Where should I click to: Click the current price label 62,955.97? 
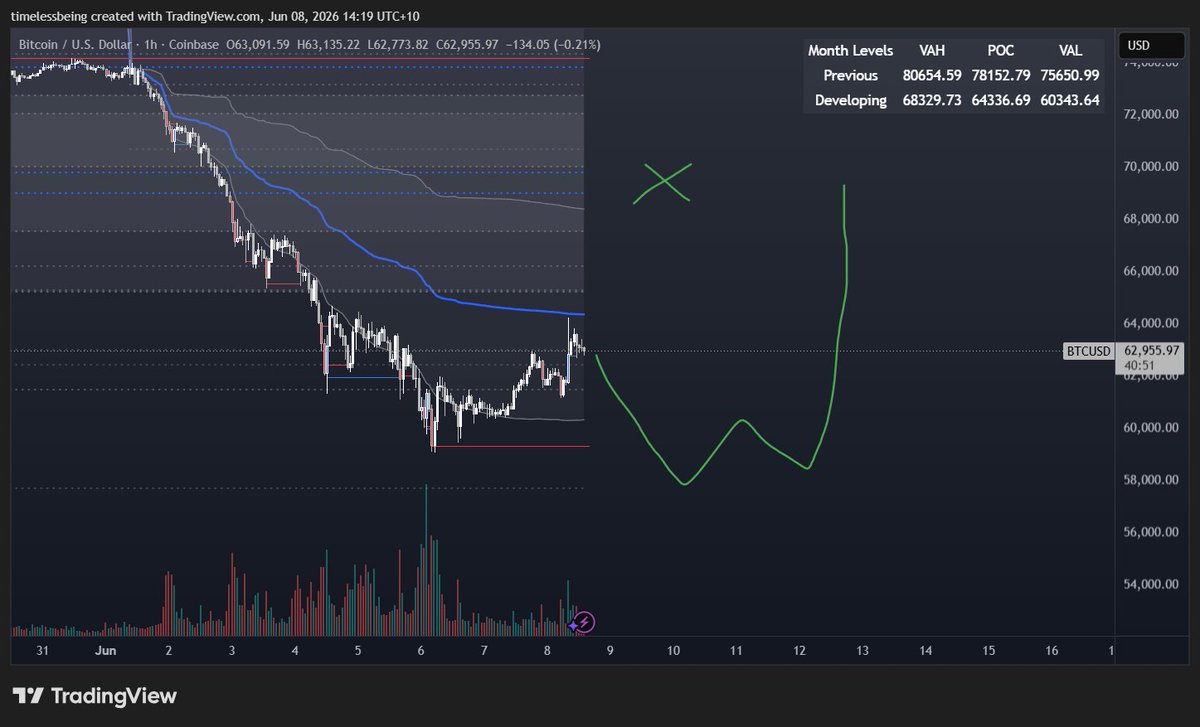pos(1153,351)
